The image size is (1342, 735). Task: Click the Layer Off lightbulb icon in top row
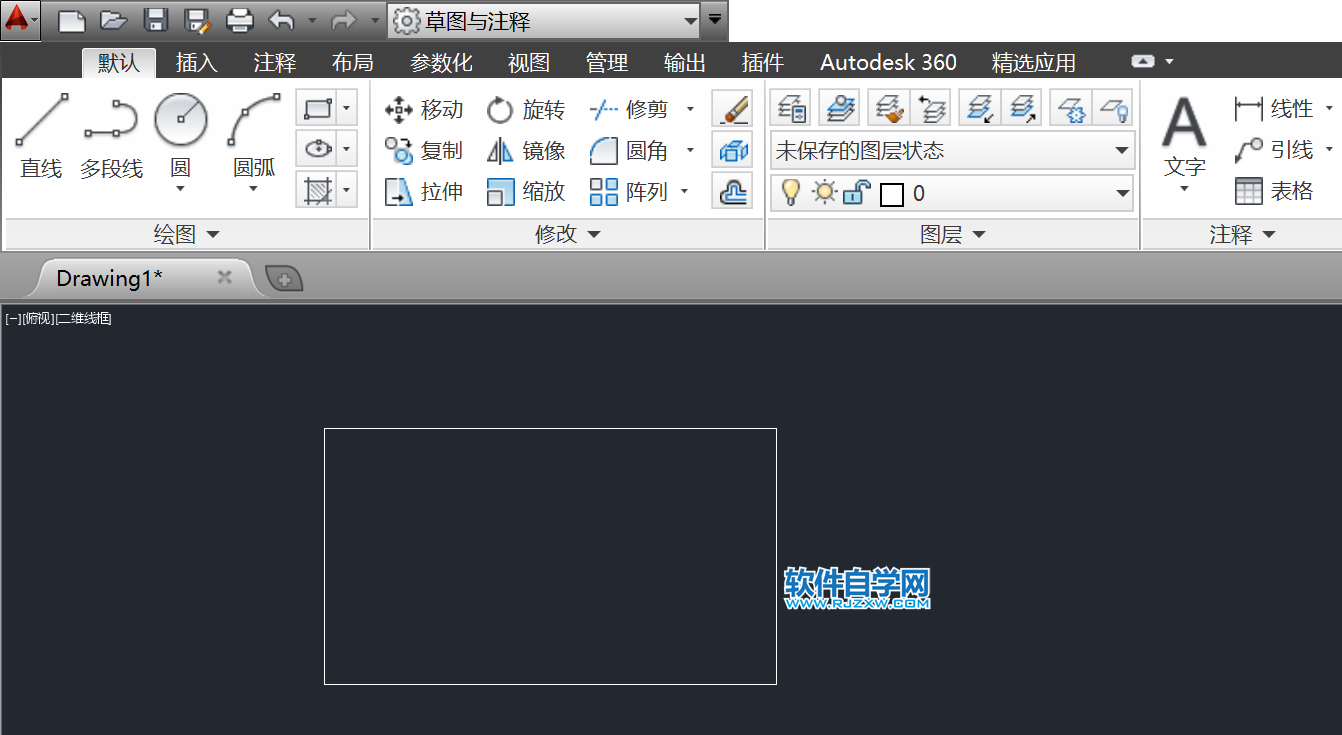(x=1113, y=107)
